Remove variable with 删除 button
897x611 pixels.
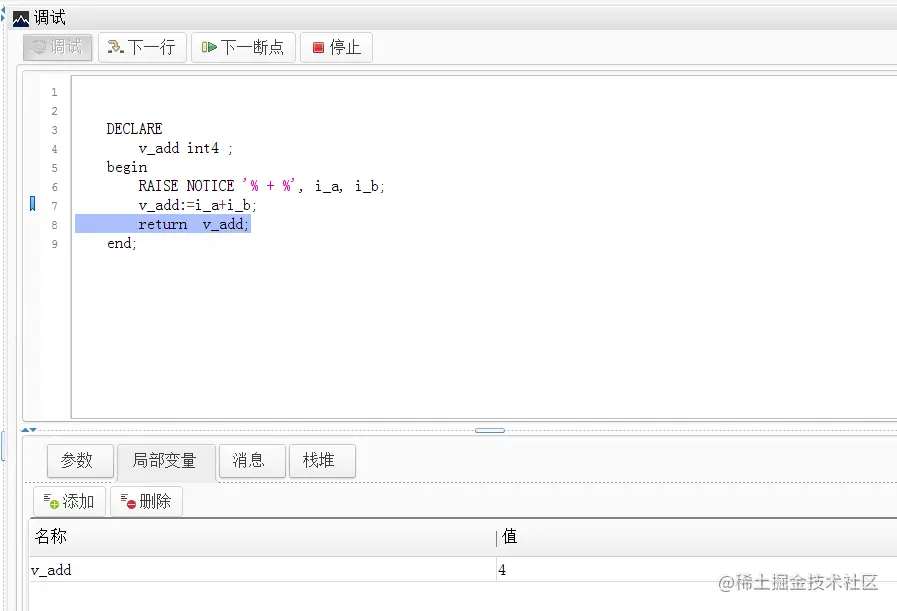pyautogui.click(x=146, y=502)
